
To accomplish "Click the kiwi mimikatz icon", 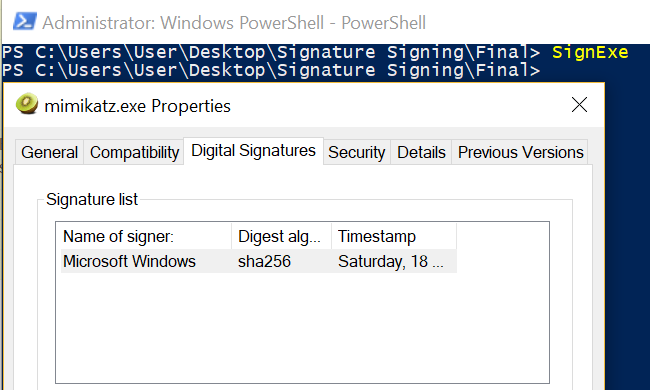I will coord(27,104).
